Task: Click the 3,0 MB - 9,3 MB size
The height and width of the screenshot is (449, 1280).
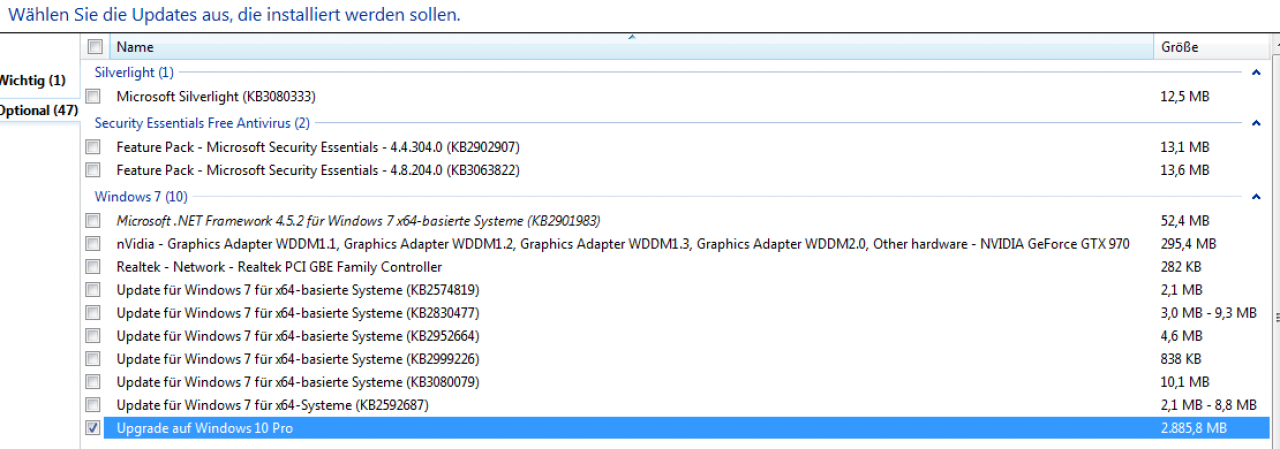Action: click(x=1208, y=313)
